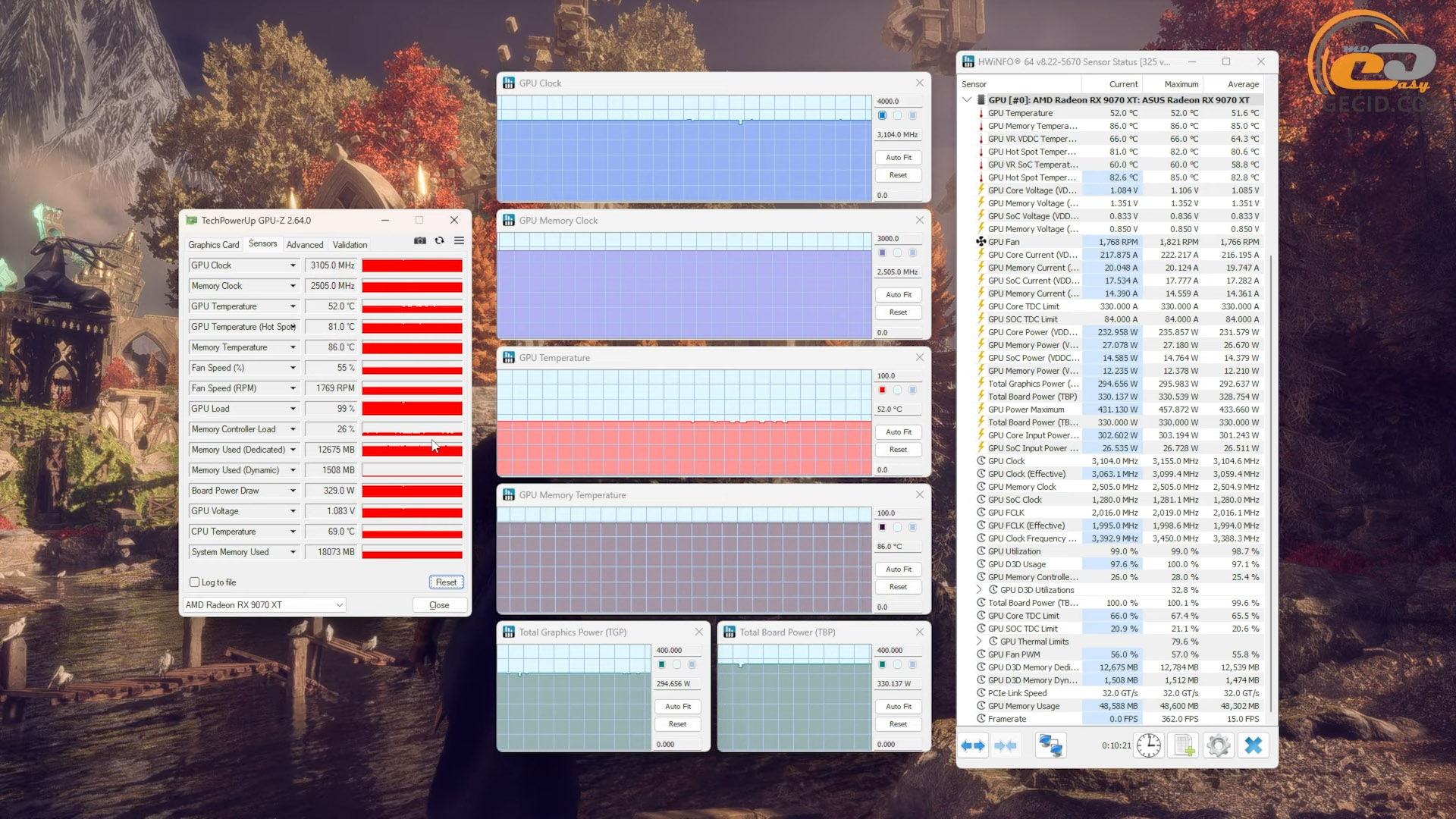Close the Total Graphics Power graph
1456x819 pixels.
click(x=699, y=632)
